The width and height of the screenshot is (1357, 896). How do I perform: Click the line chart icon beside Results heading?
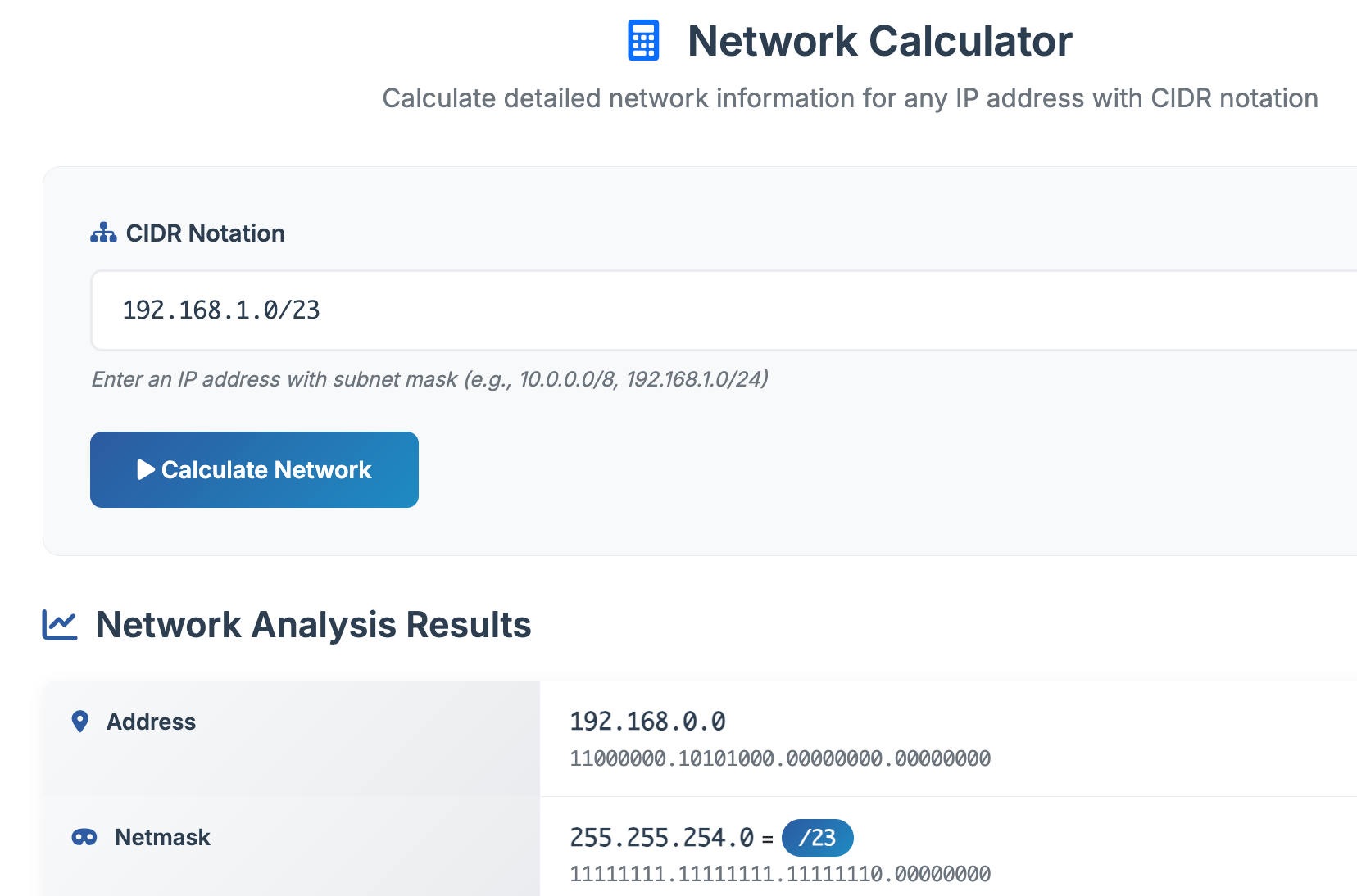pyautogui.click(x=60, y=625)
